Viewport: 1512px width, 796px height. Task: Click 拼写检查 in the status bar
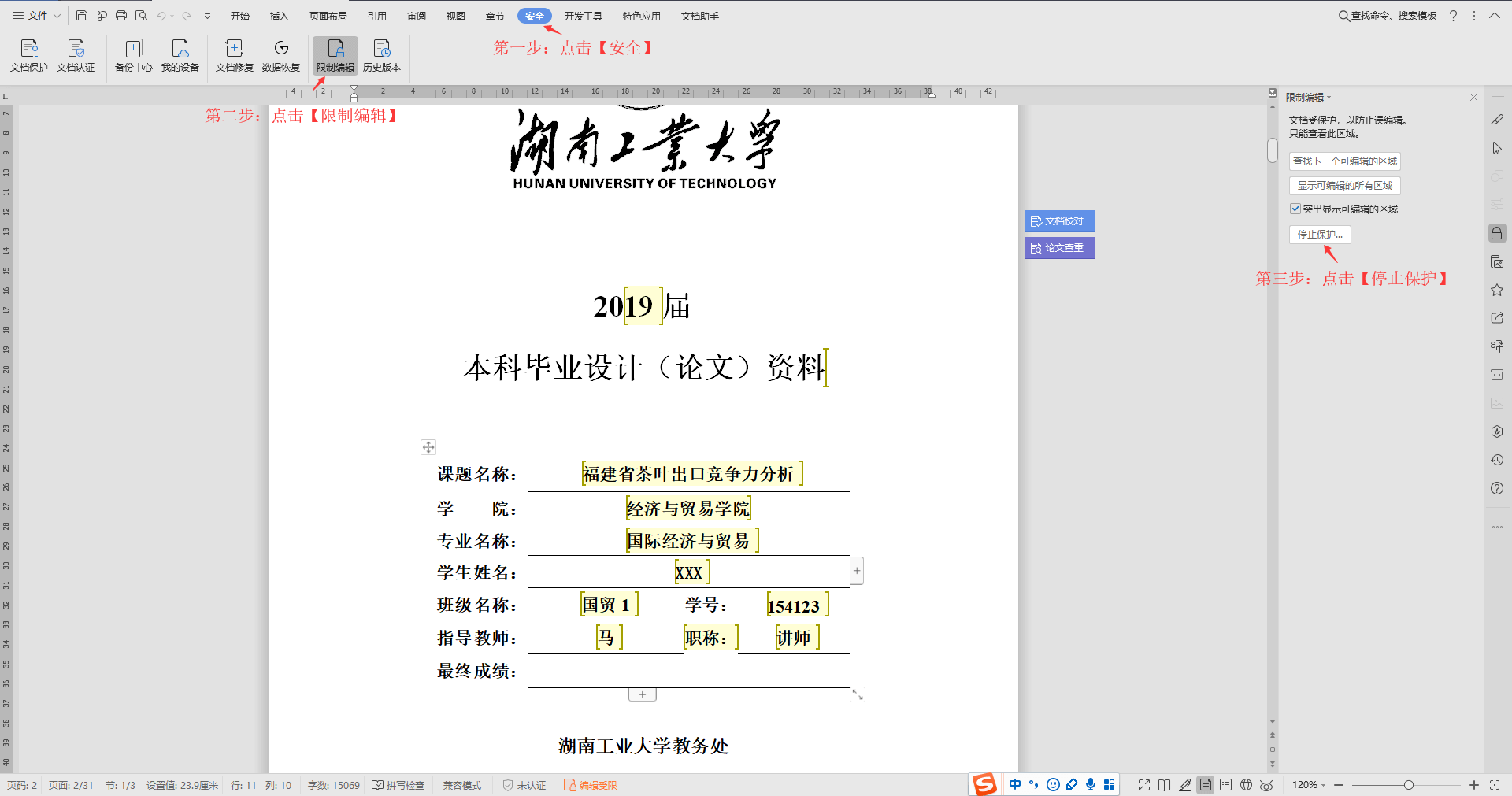398,785
